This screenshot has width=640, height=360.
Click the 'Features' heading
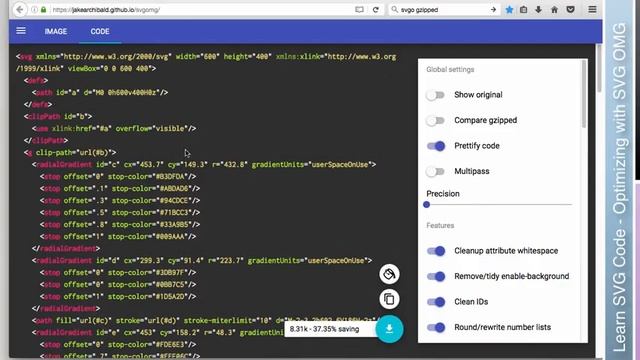[x=440, y=225]
